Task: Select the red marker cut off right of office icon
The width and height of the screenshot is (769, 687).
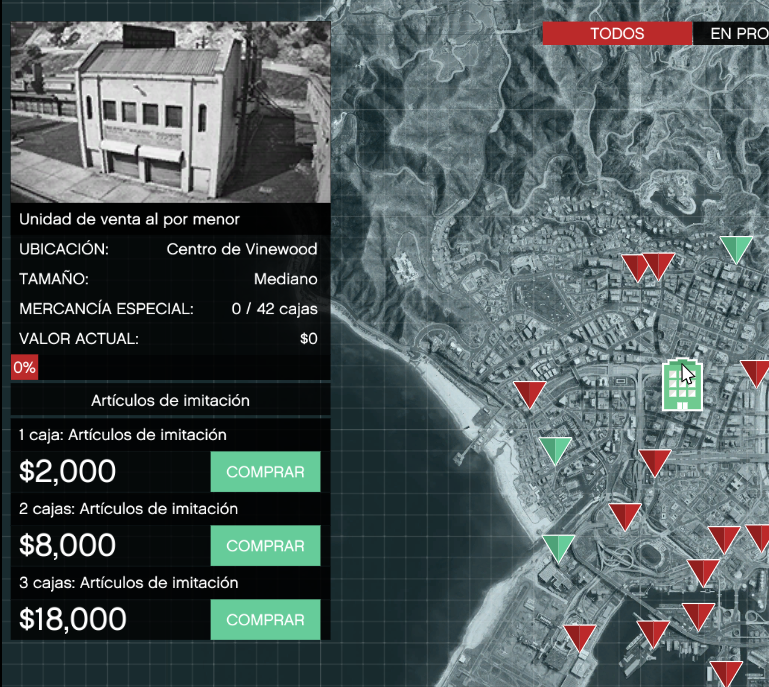Action: click(x=756, y=374)
